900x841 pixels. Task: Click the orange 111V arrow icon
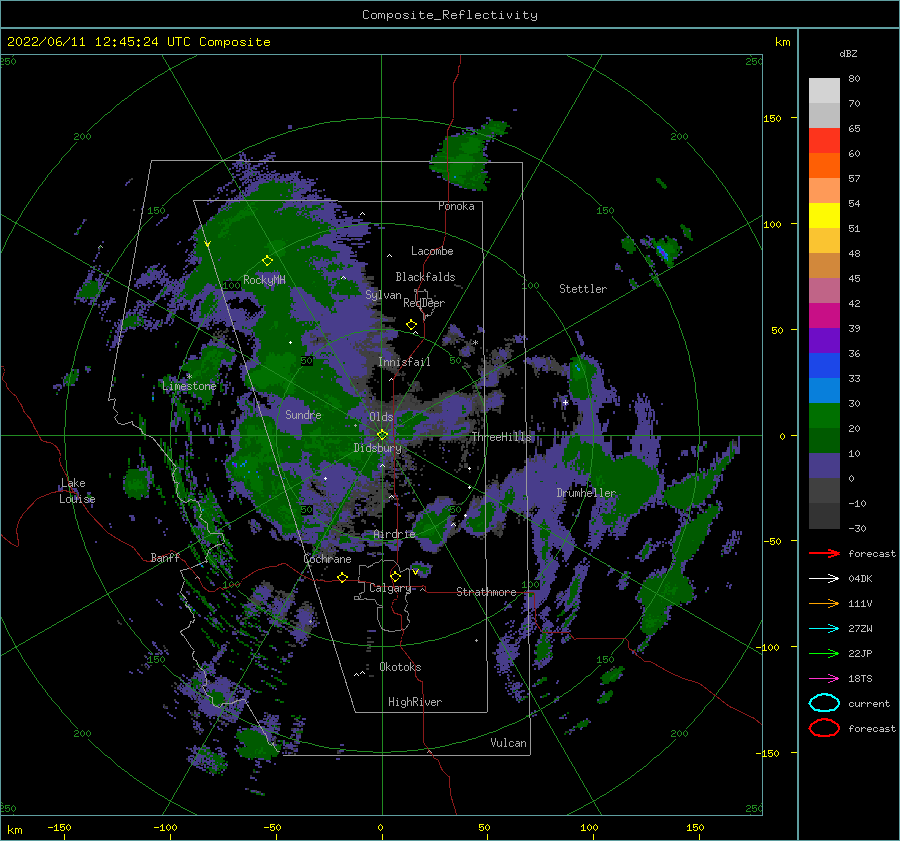tap(824, 603)
